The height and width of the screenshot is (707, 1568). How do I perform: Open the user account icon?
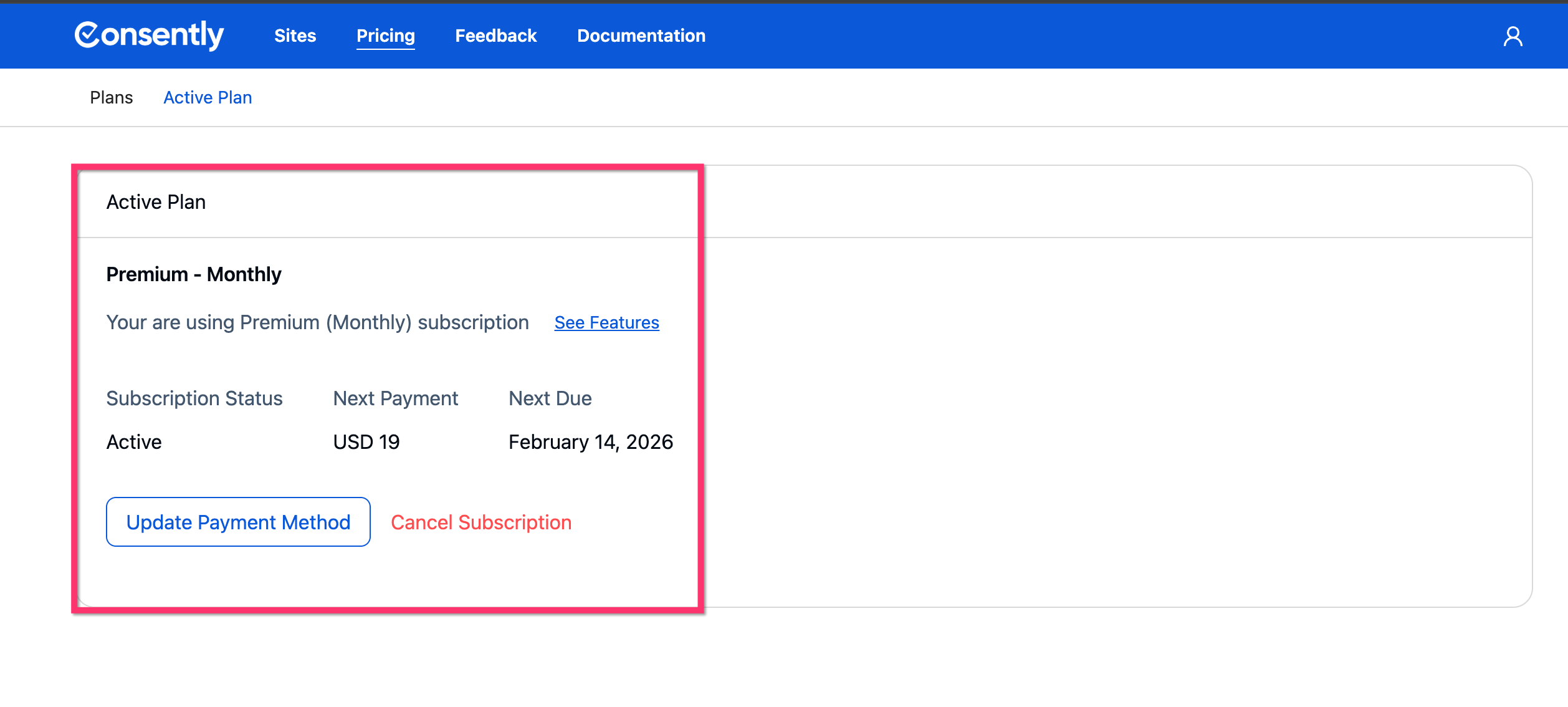1513,37
